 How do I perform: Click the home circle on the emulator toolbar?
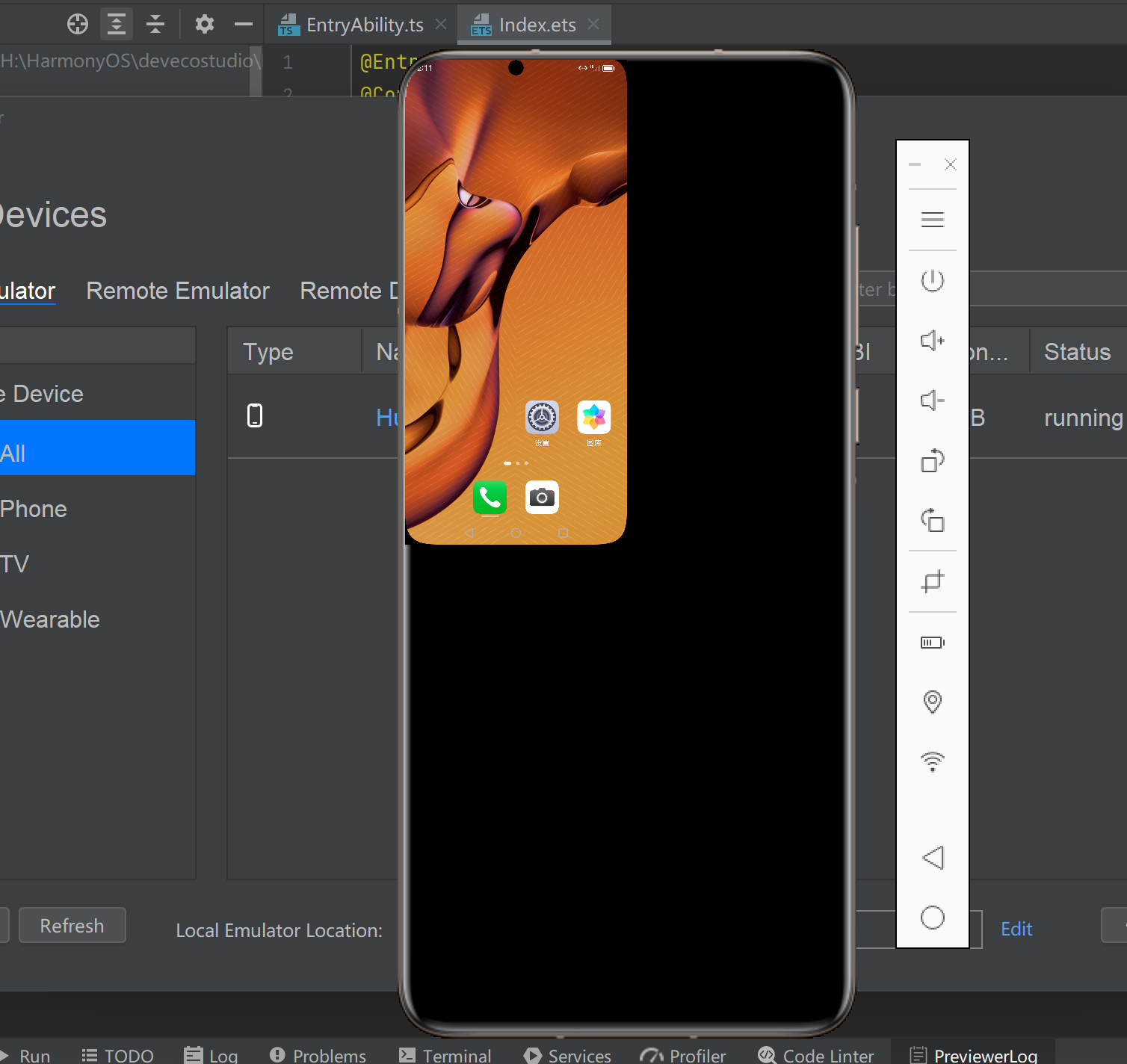(x=933, y=918)
